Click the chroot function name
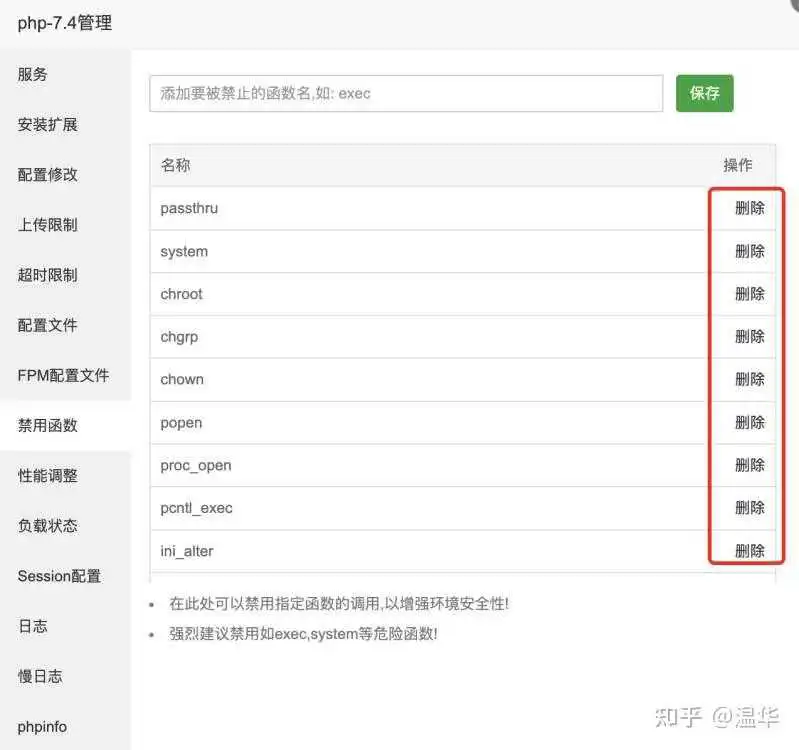This screenshot has width=799, height=750. click(x=181, y=294)
